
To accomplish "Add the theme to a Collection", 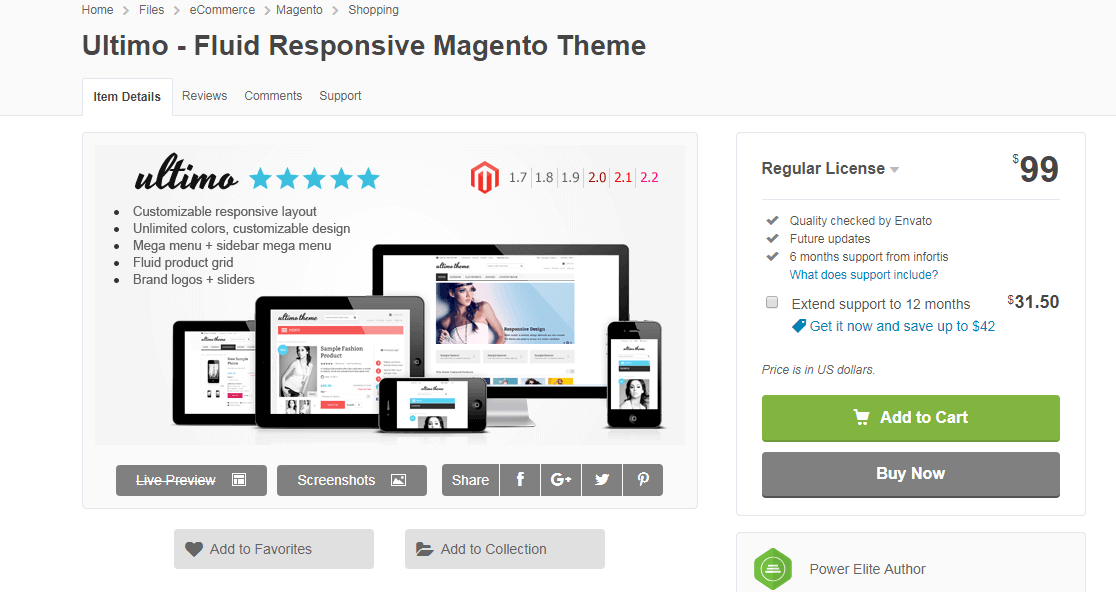I will (505, 549).
